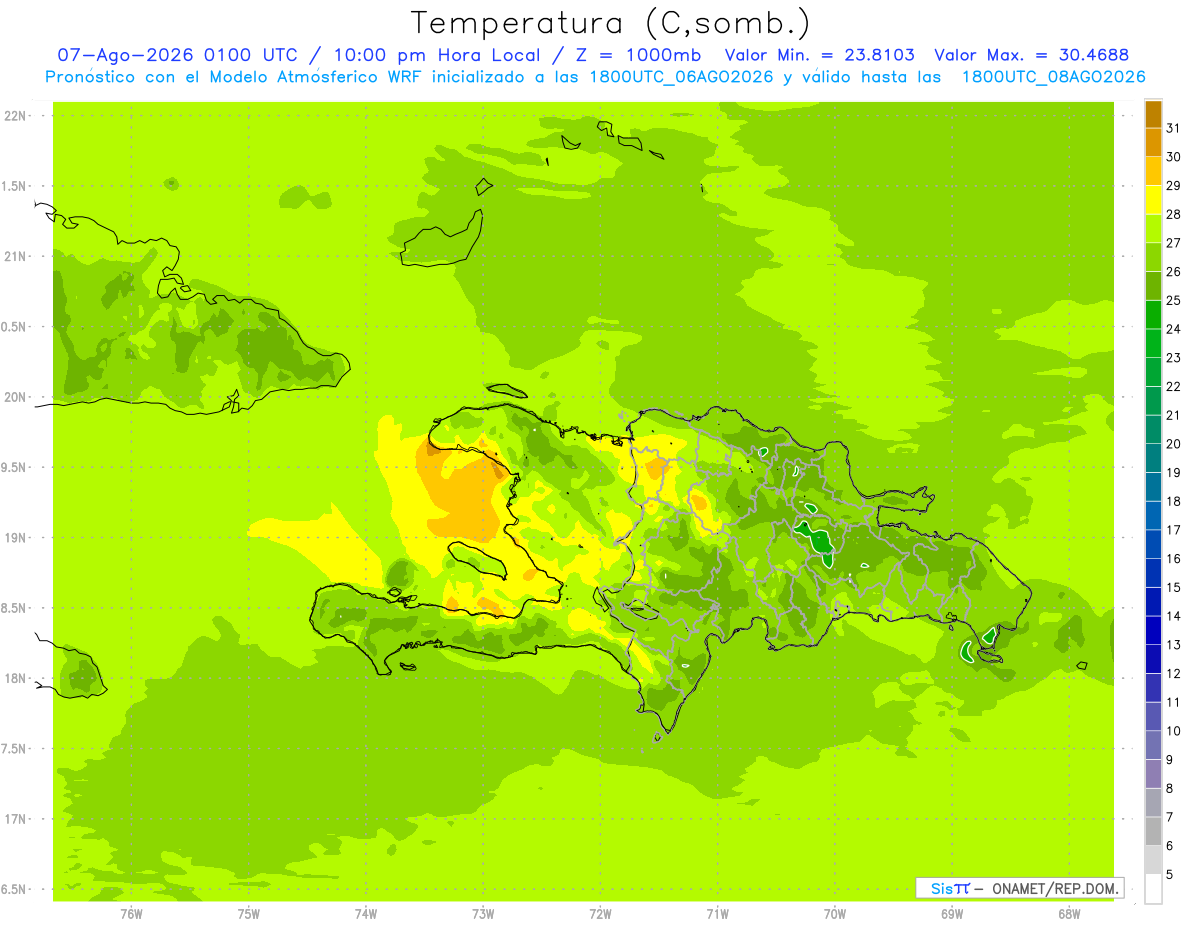Screen dimensions: 1200x927
Task: Pick the yellow legend swatch between 28 and 29
Action: point(1153,200)
